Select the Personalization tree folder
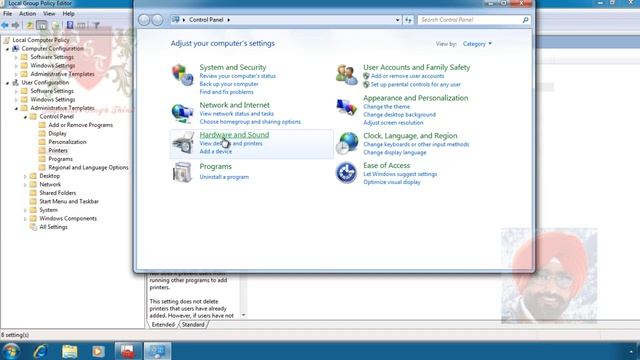Screen dimensions: 640x360 [67, 142]
